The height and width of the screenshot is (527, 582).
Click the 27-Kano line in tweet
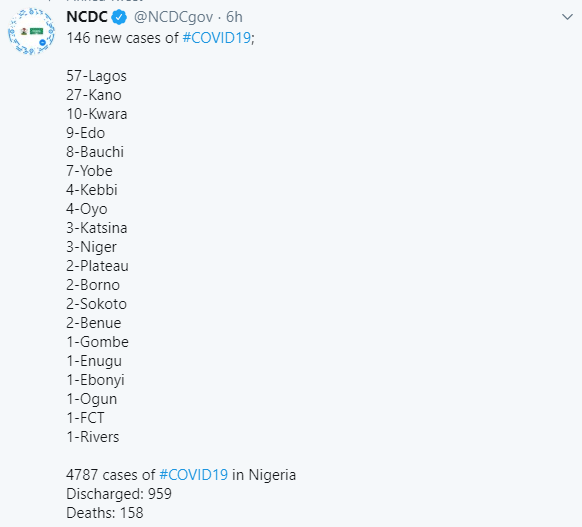click(94, 95)
